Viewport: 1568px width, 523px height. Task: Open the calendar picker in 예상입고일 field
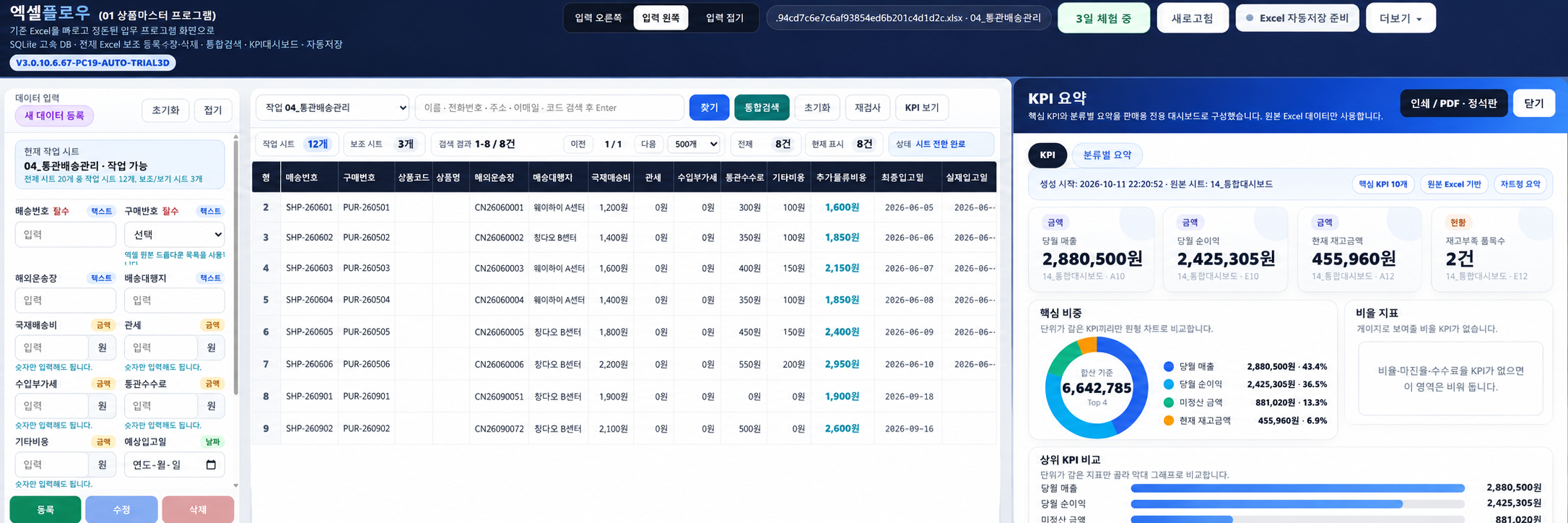tap(211, 464)
